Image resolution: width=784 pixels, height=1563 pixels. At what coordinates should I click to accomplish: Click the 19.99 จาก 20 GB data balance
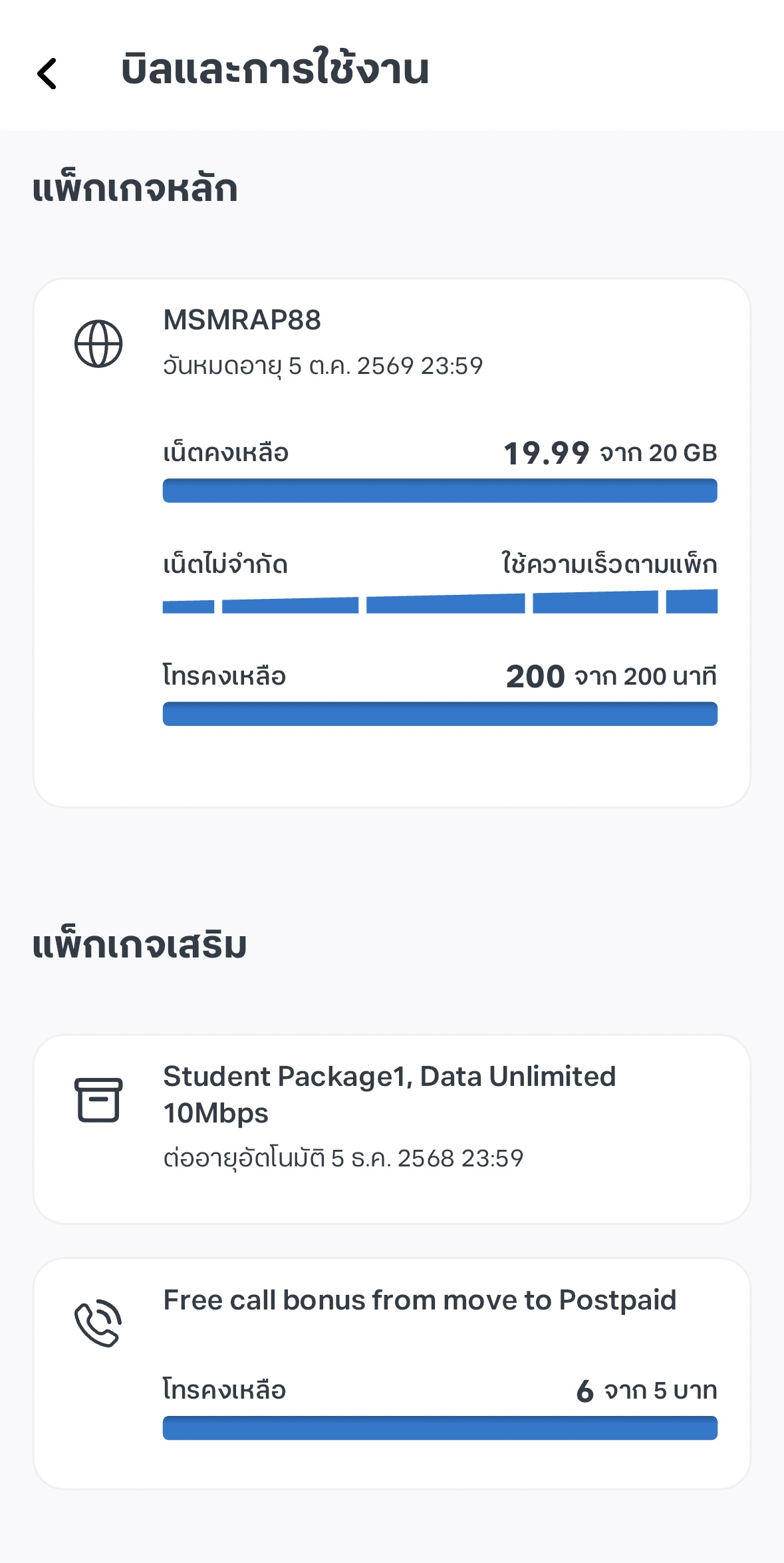pos(610,453)
